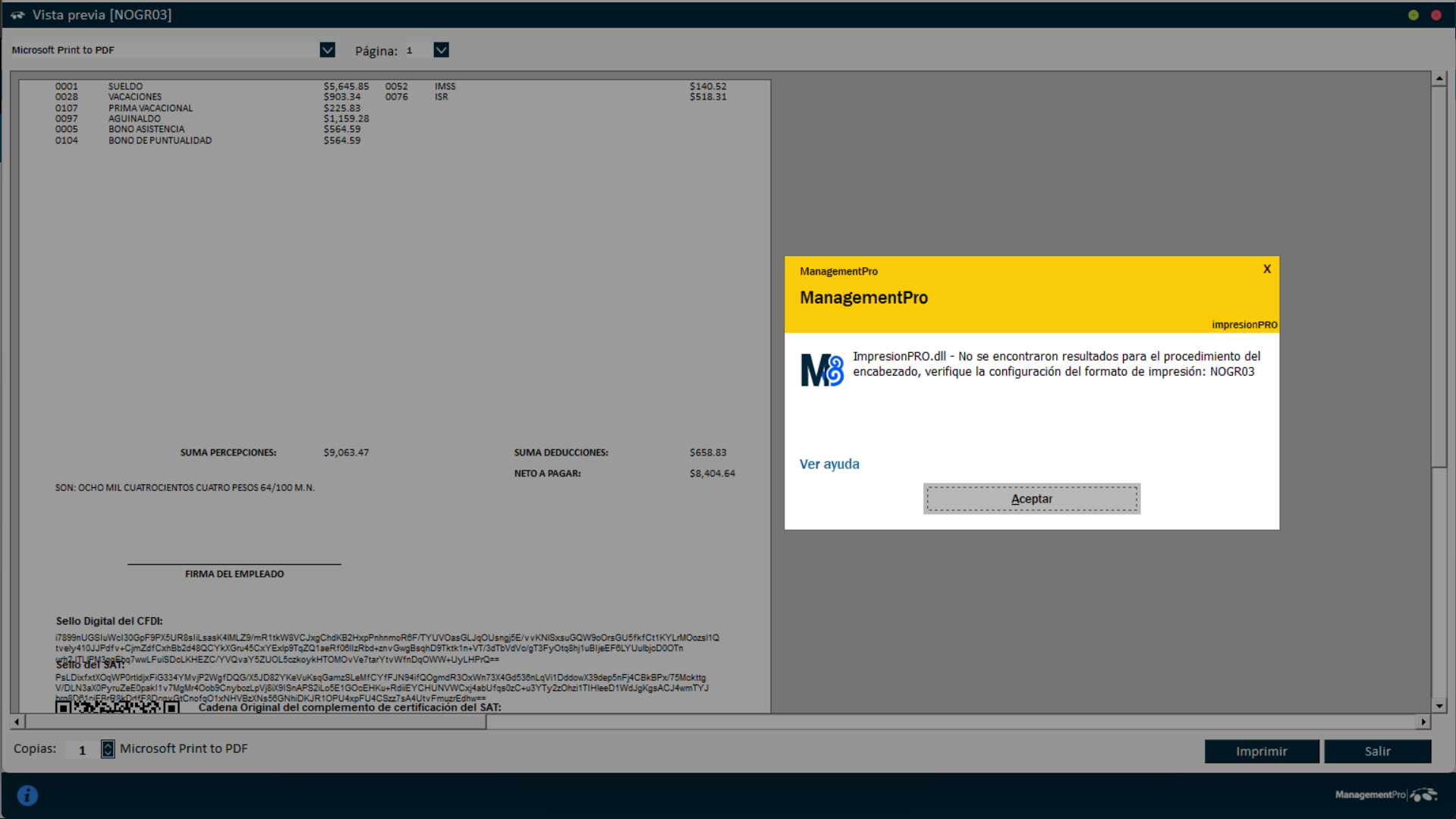Image resolution: width=1456 pixels, height=819 pixels.
Task: Click the red window close button
Action: pyautogui.click(x=1436, y=14)
